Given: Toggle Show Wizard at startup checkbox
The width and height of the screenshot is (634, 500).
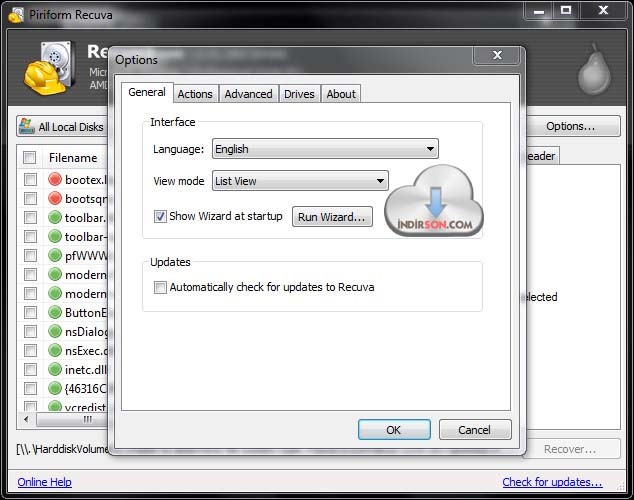Looking at the screenshot, I should (x=160, y=217).
